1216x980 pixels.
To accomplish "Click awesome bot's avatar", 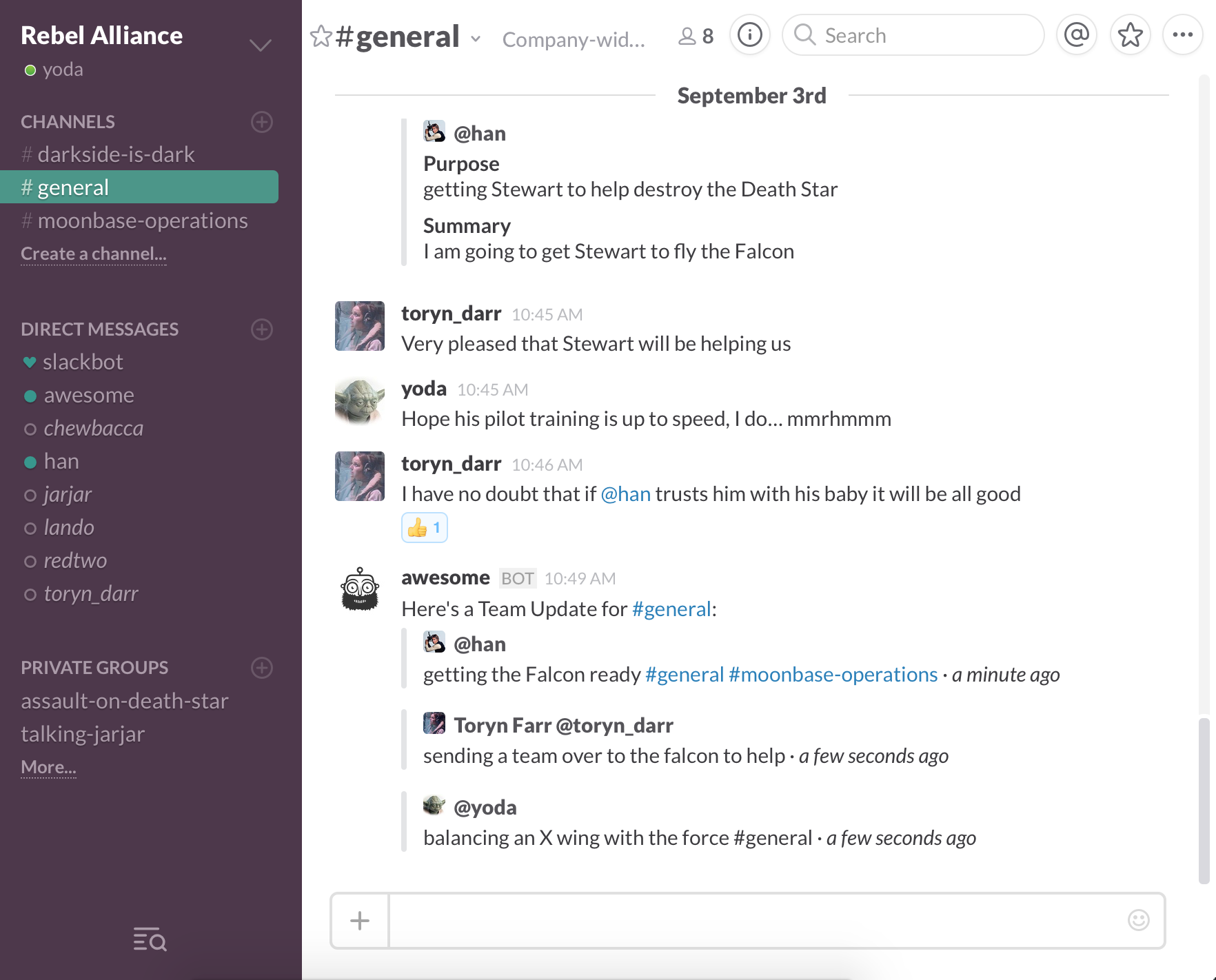I will tap(360, 589).
